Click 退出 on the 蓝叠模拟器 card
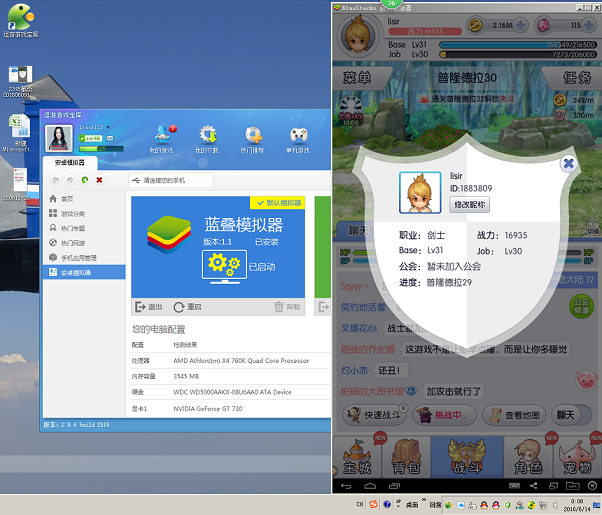This screenshot has width=602, height=515. 149,307
